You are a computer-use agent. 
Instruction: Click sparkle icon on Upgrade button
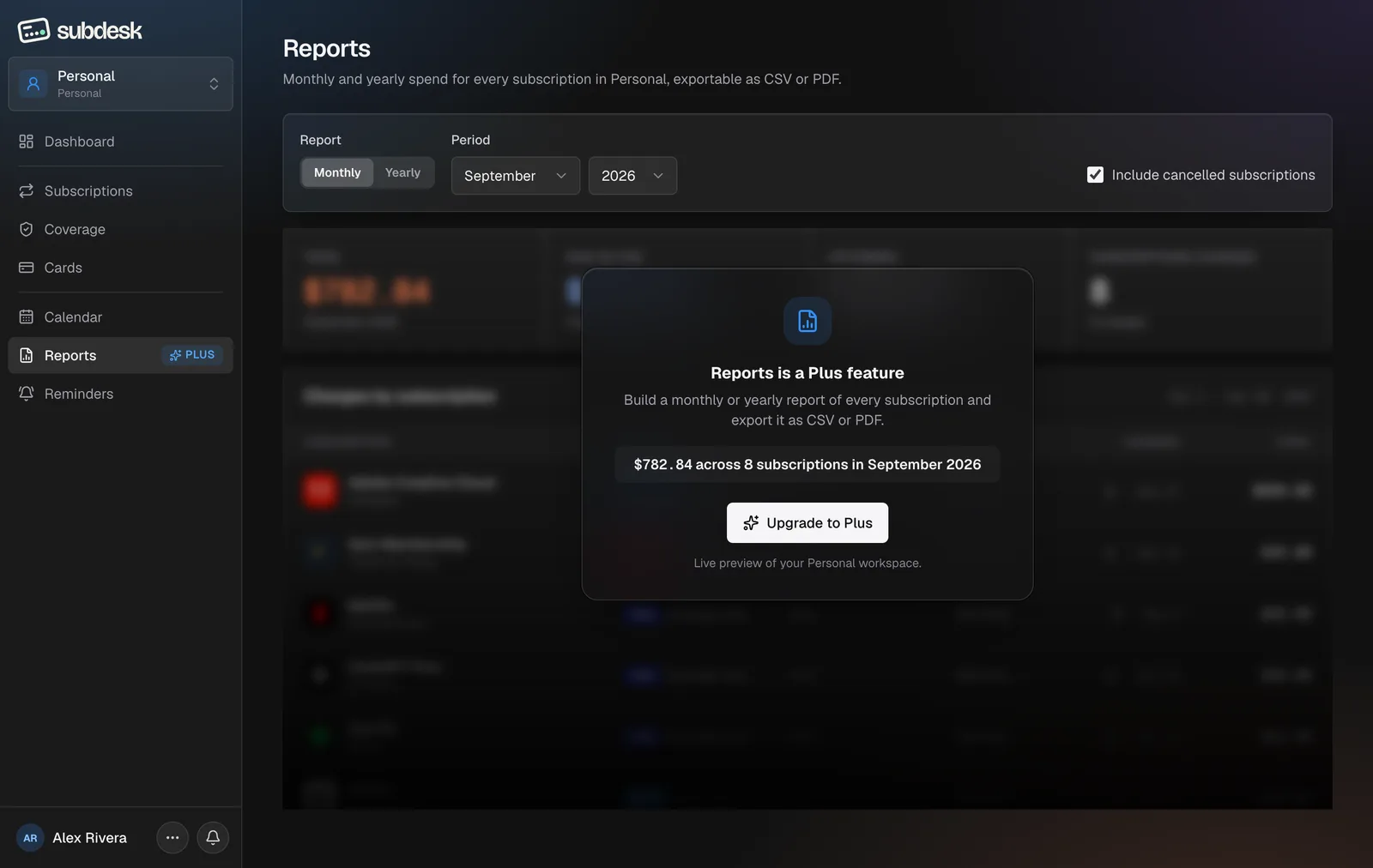pos(751,523)
